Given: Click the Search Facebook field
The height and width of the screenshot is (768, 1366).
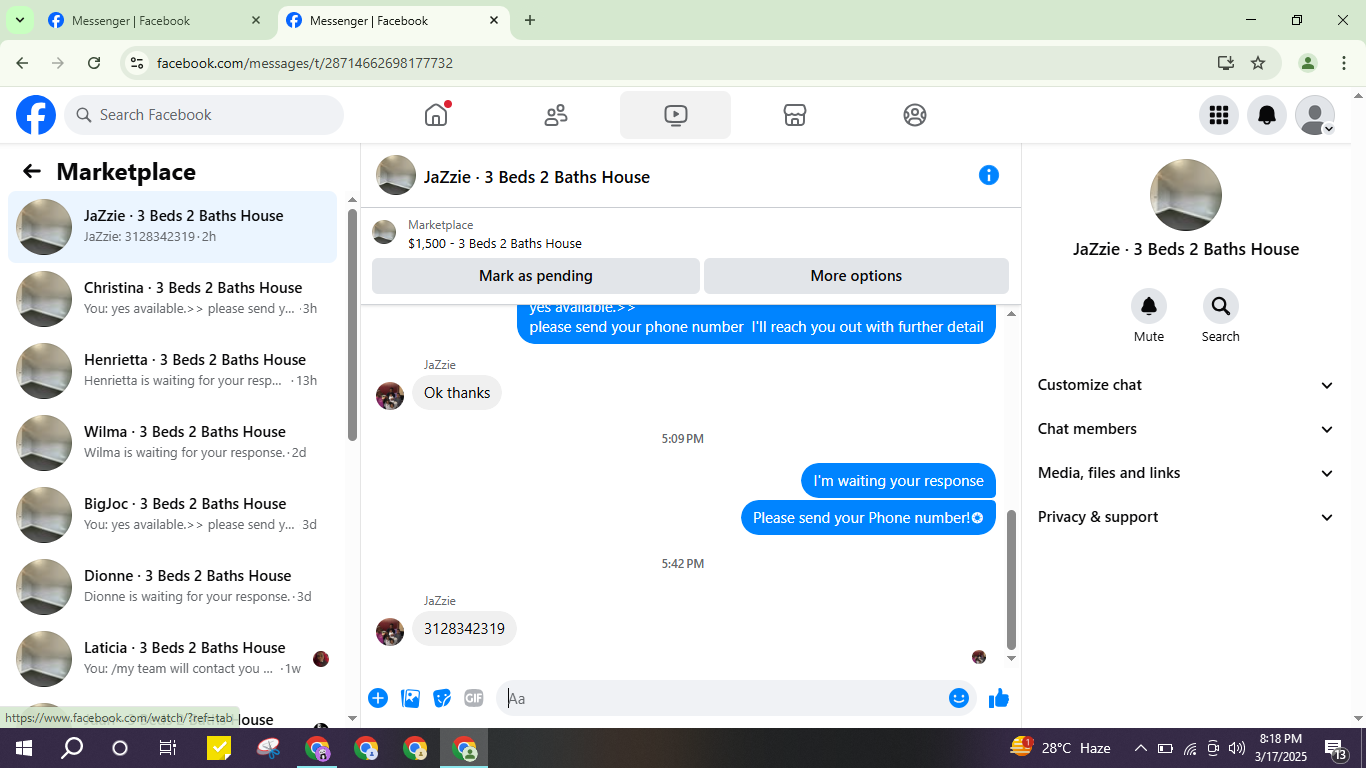Looking at the screenshot, I should click(204, 115).
